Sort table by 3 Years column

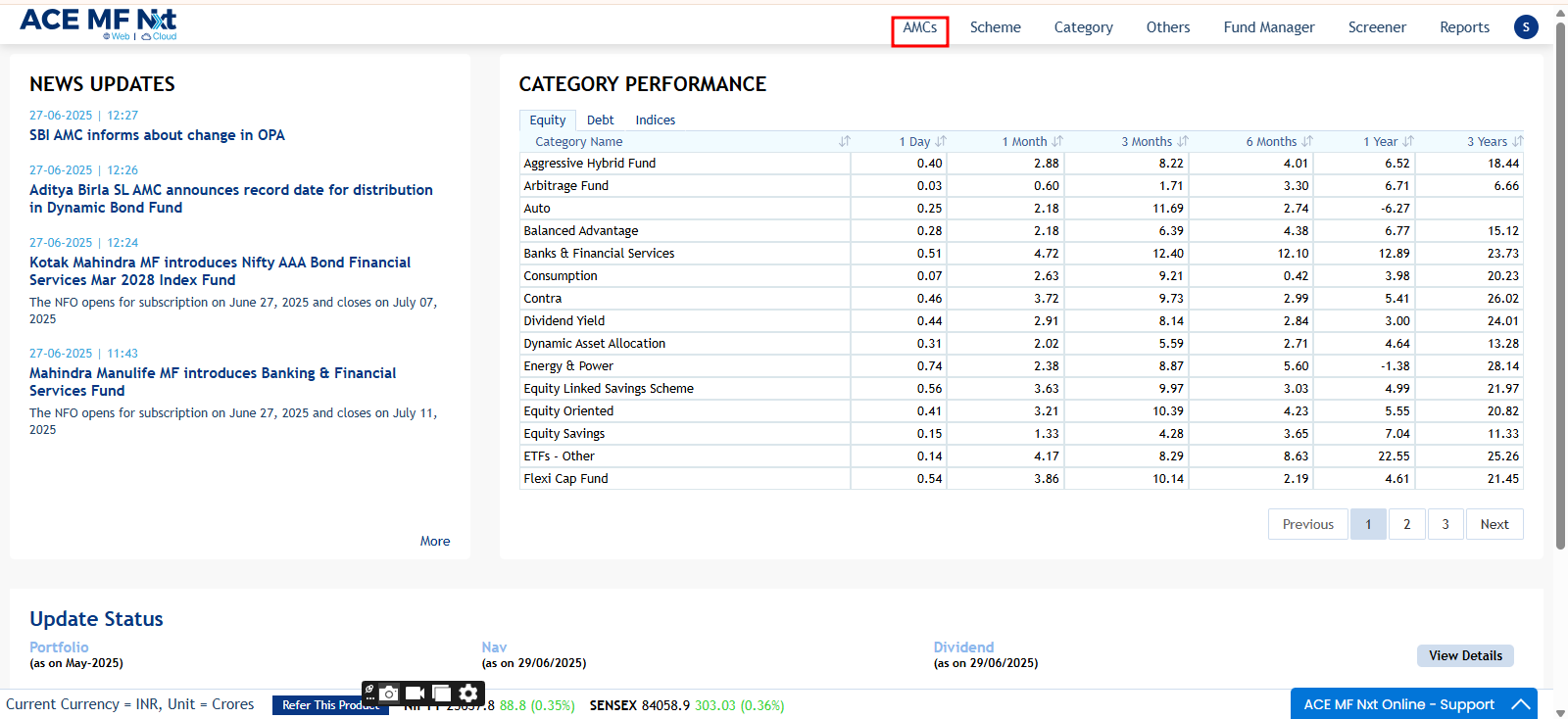point(1517,142)
